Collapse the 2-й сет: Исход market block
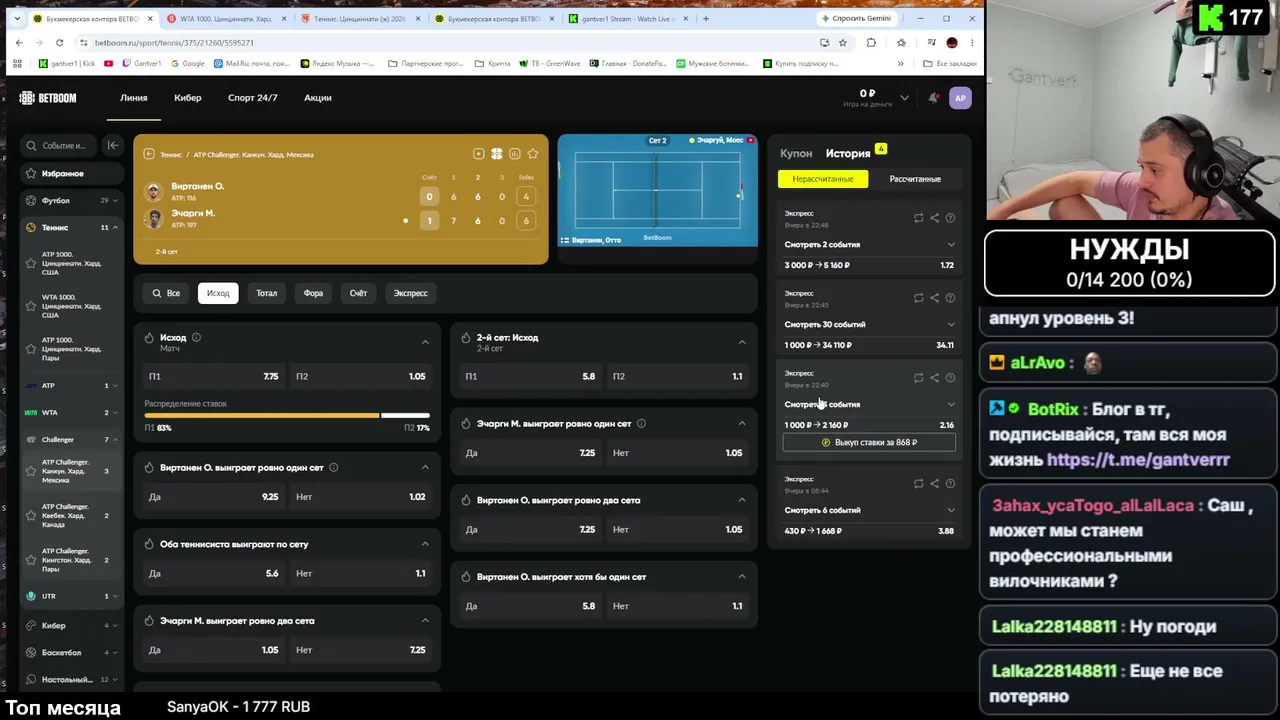Screen dimensions: 1280x720 point(742,342)
